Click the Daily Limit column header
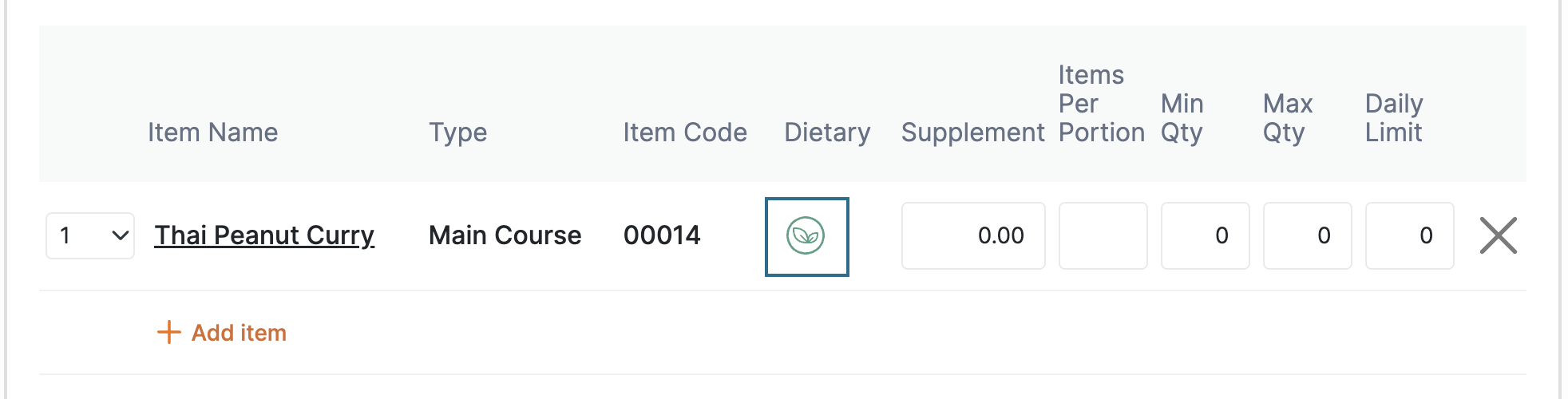The width and height of the screenshot is (1568, 399). click(1394, 118)
